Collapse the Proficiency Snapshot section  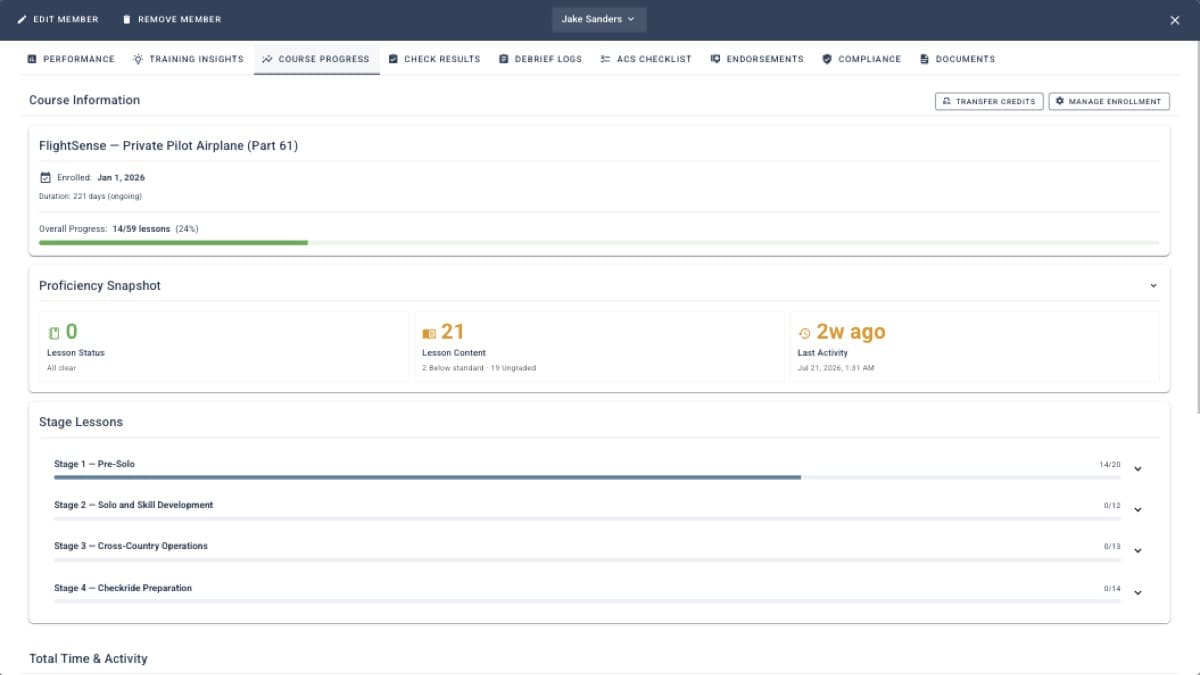[x=1153, y=286]
